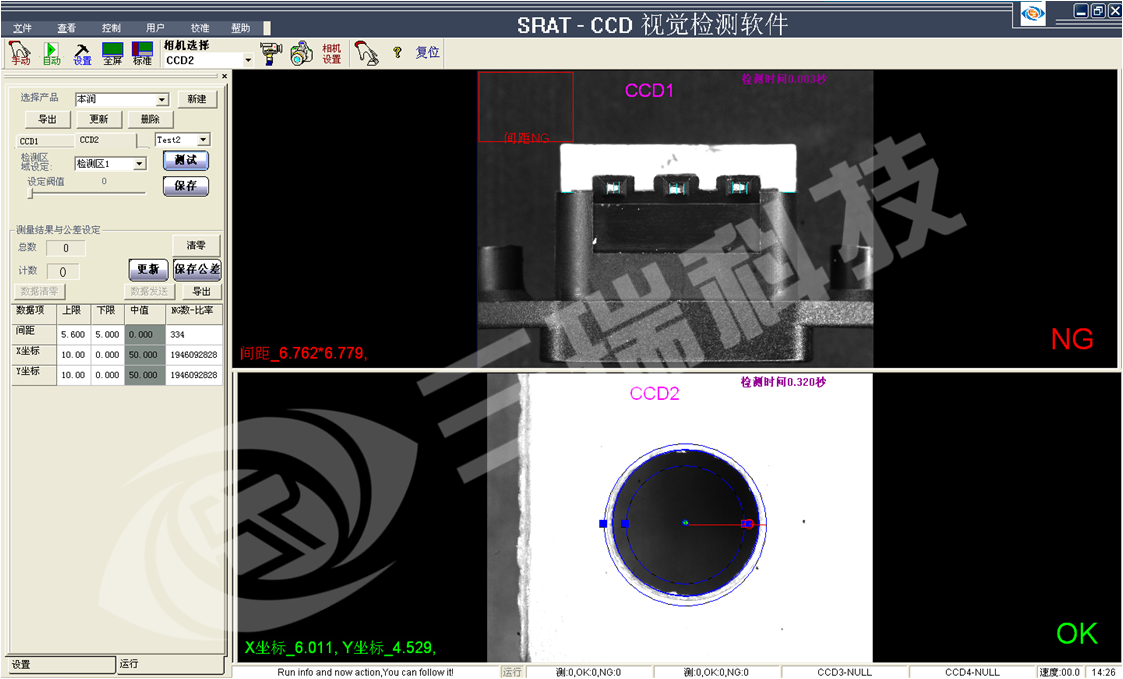
Task: Click the 清零 (Clear) button
Action: point(196,246)
